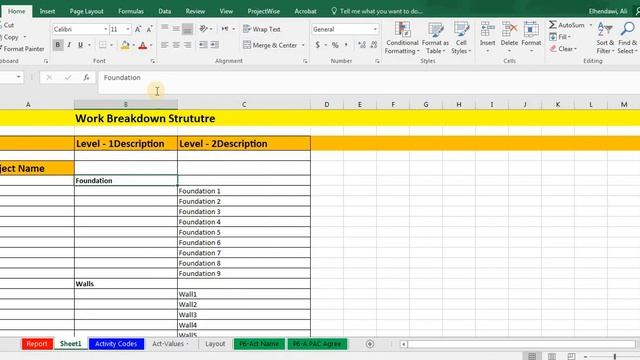Click the Orientation text rotation icon
Viewport: 640px width, 360px height.
click(x=203, y=29)
